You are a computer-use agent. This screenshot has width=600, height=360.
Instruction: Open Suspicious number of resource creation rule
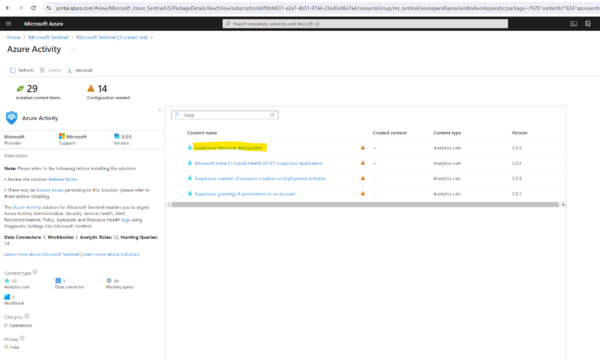[x=260, y=178]
